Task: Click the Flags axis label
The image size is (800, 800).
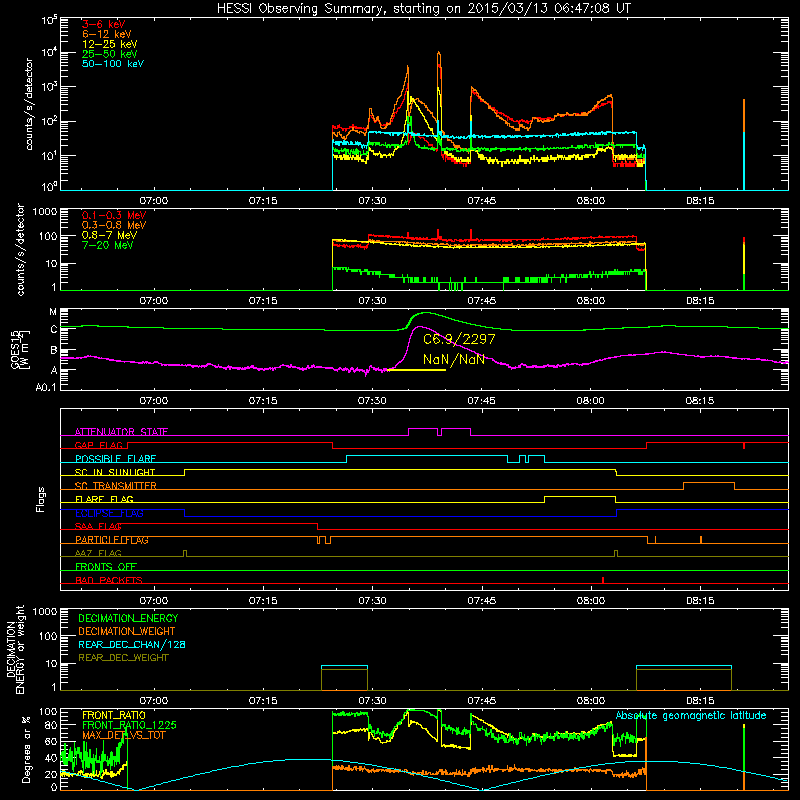Action: [41, 499]
